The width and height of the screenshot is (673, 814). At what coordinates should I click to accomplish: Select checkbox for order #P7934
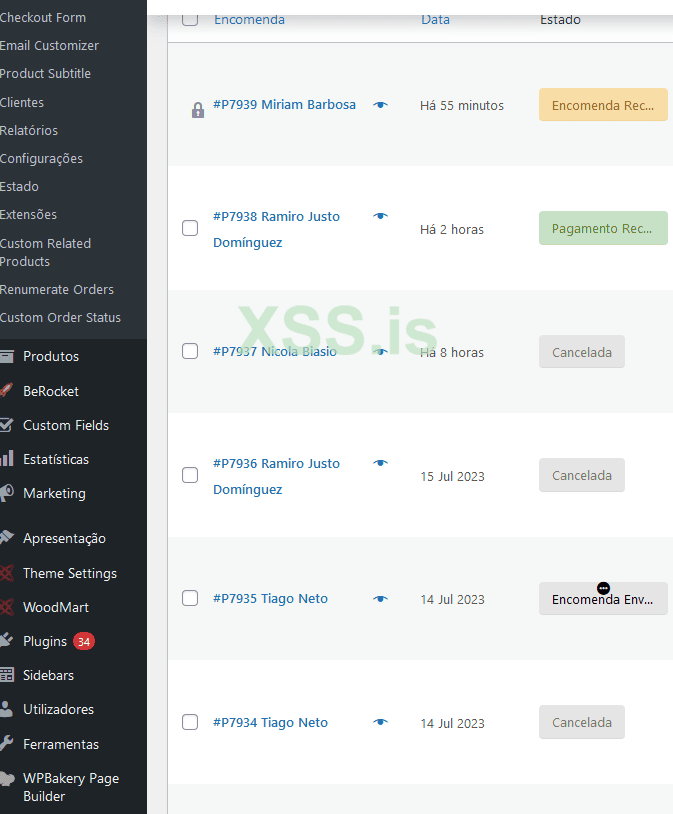click(190, 722)
